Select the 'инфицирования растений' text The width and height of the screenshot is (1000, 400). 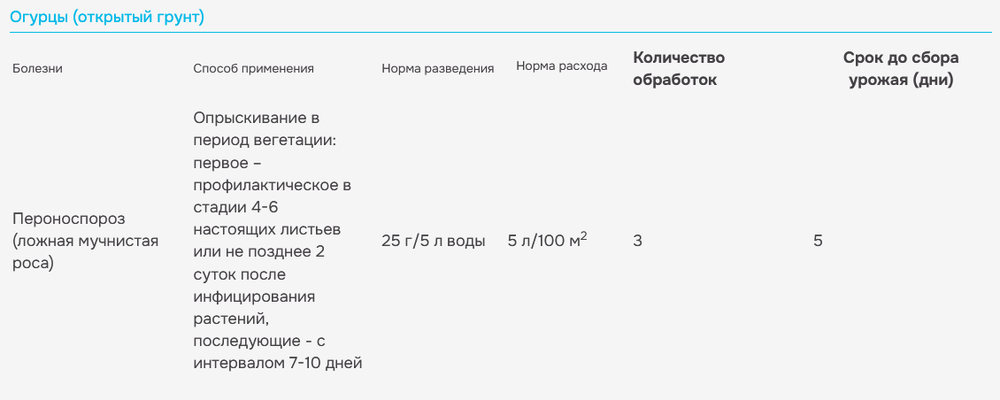(255, 308)
